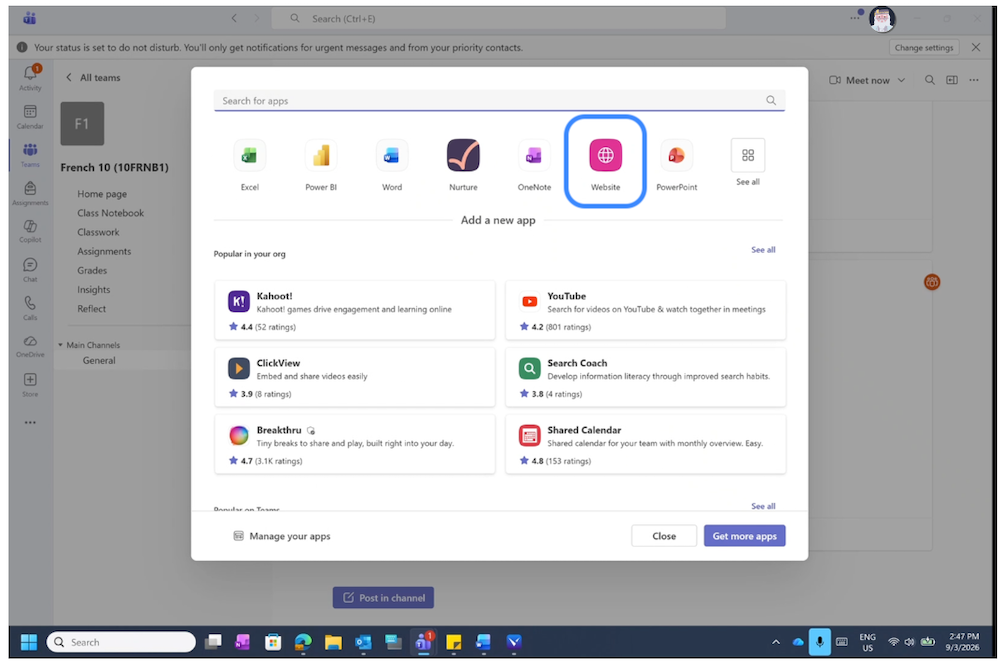The height and width of the screenshot is (667, 1000).
Task: Open channel more options ellipsis
Action: (x=974, y=80)
